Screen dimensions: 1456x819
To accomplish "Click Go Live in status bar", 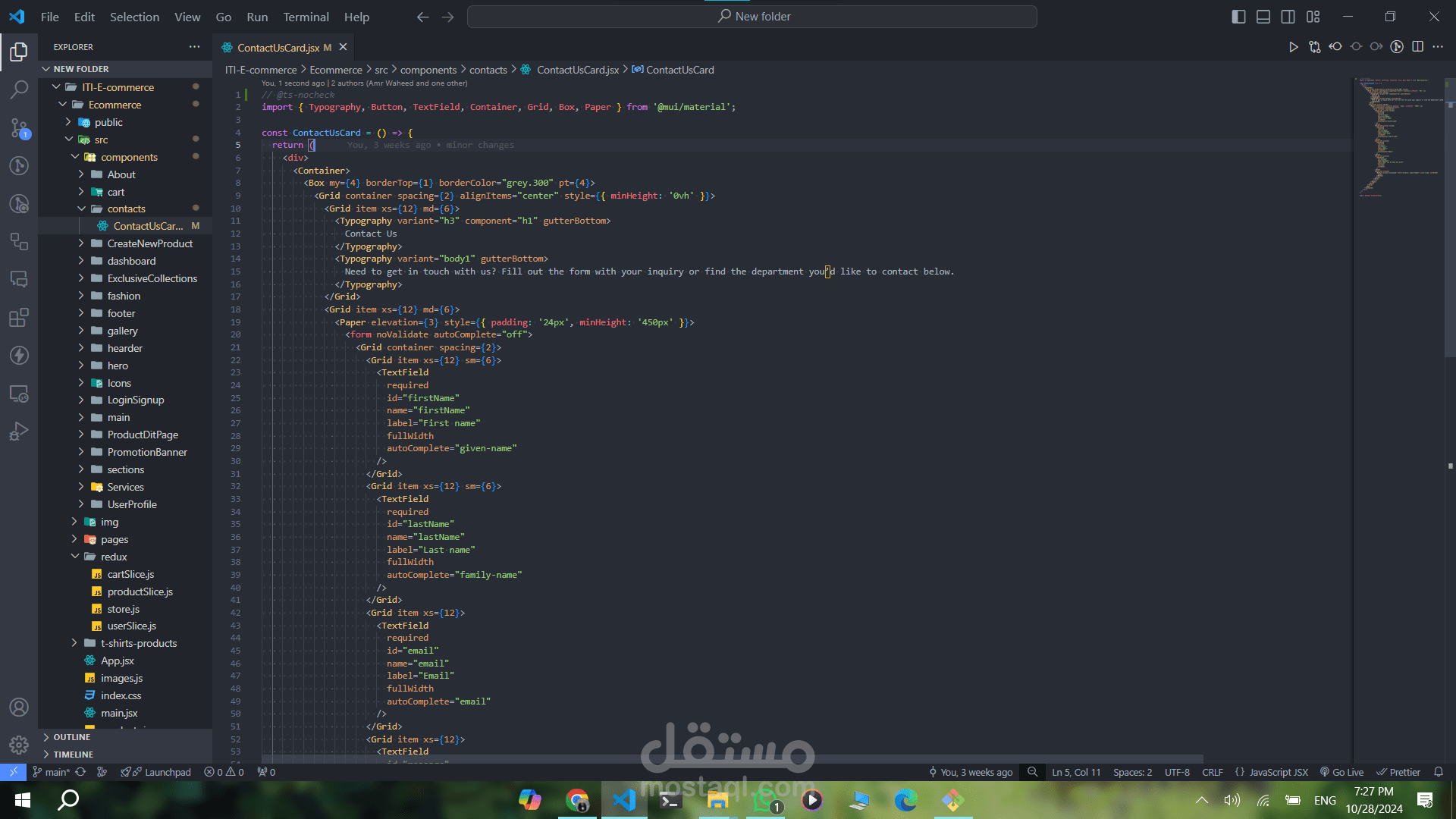I will [x=1341, y=772].
